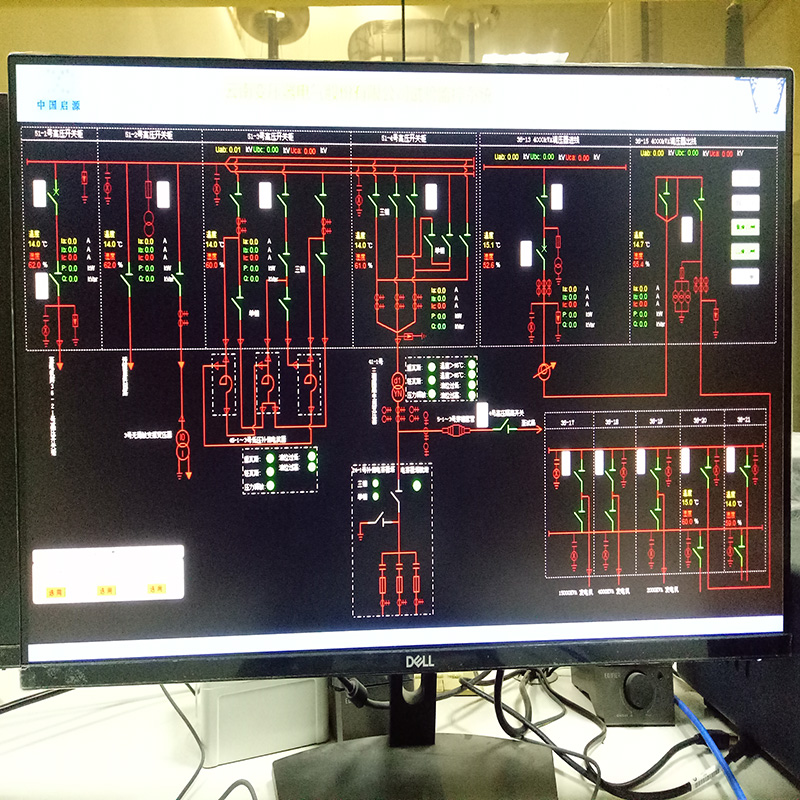Click the bottom-left grounded transformer symbol
800x800 pixels.
183,443
